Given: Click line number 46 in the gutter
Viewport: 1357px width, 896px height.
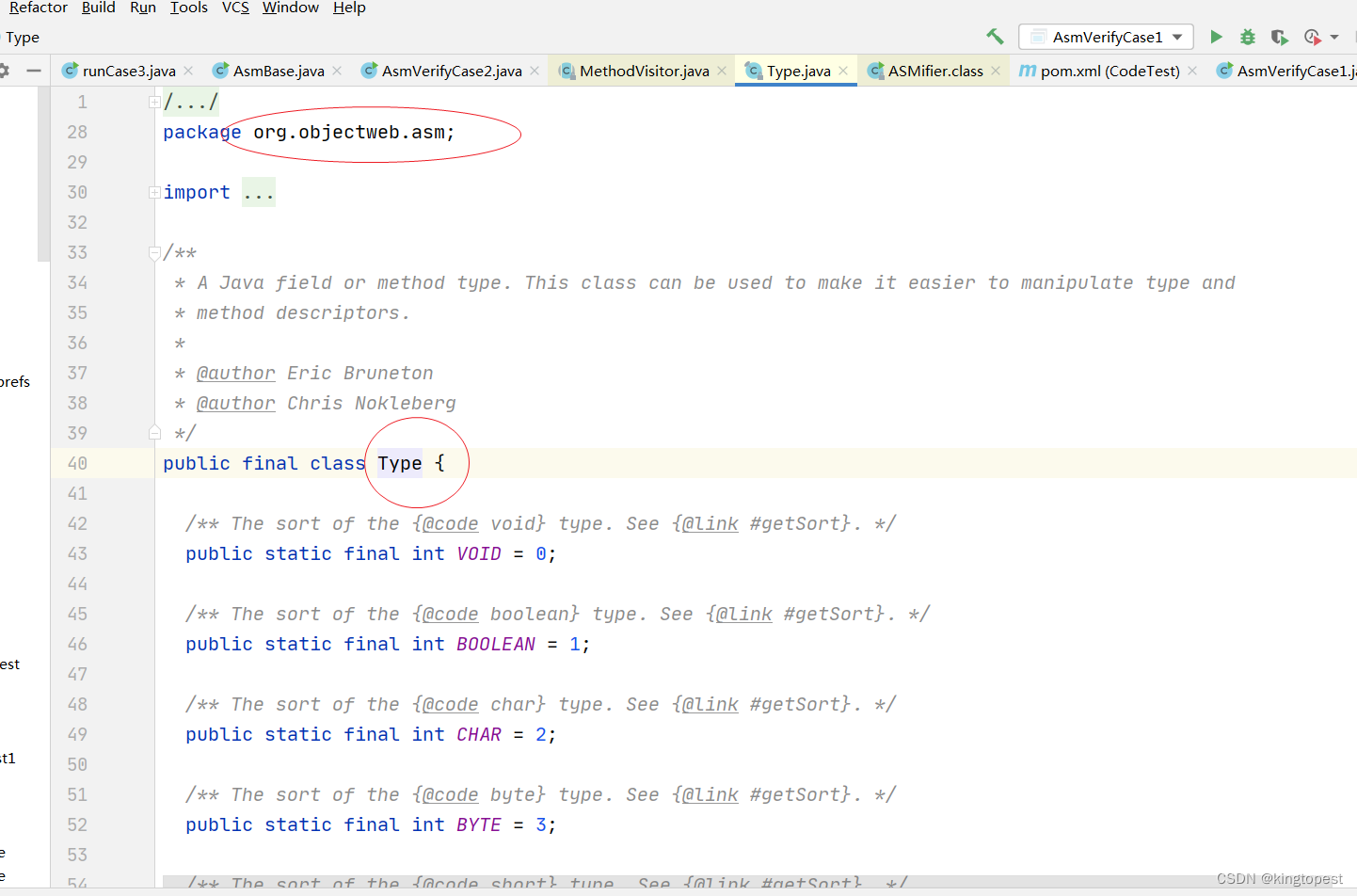Looking at the screenshot, I should (76, 644).
